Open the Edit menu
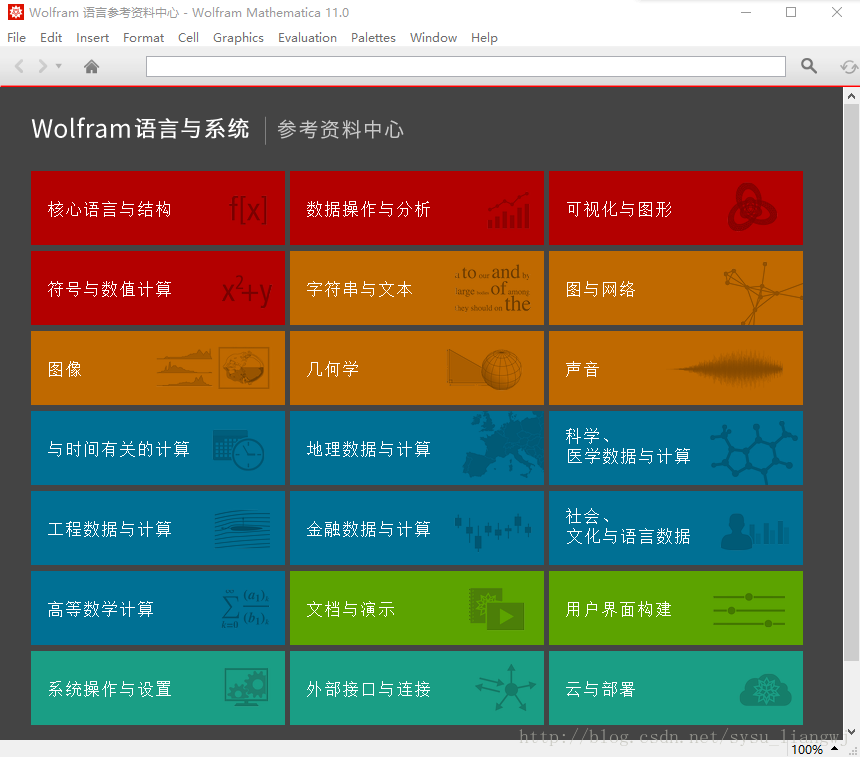 [x=51, y=37]
